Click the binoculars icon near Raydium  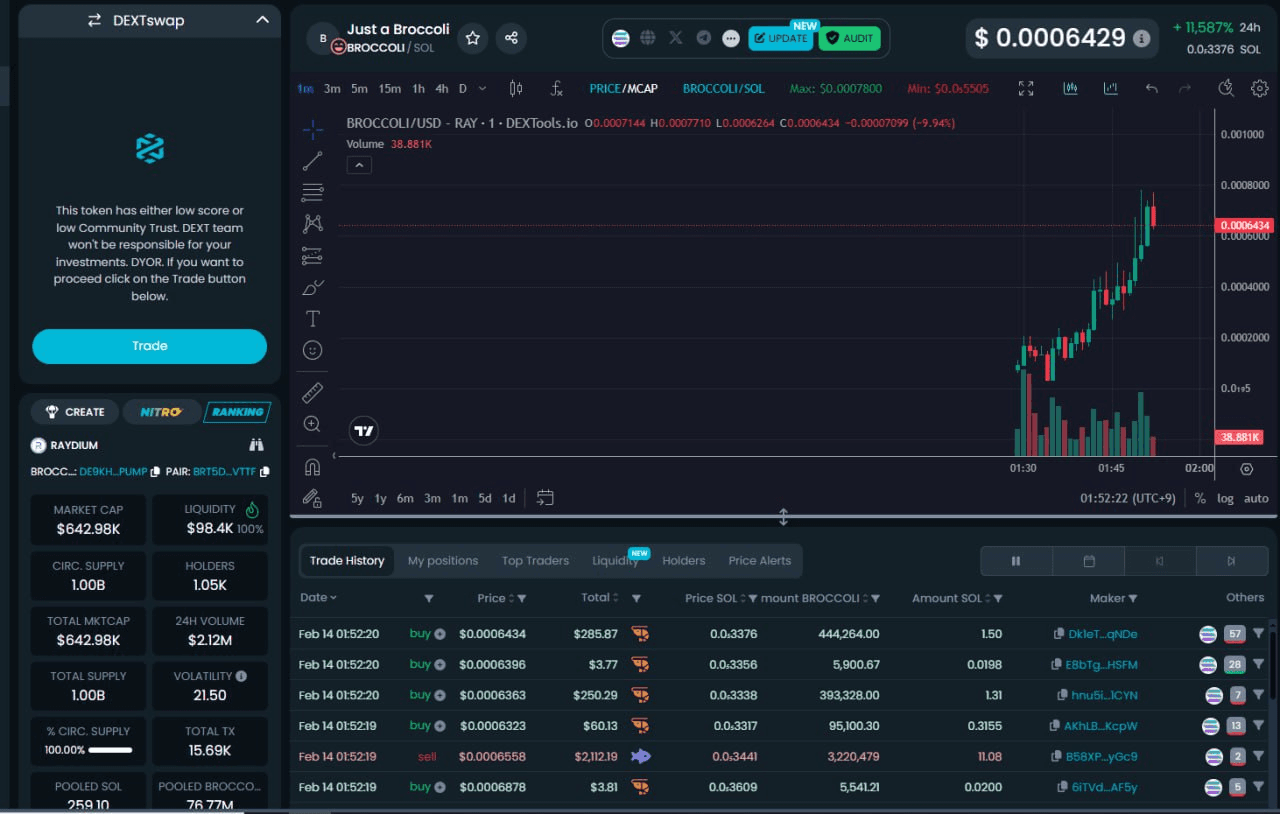pos(257,445)
